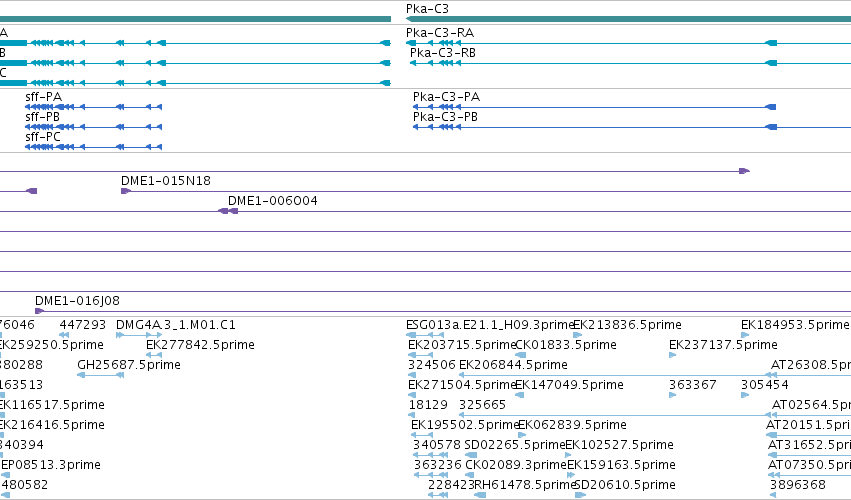This screenshot has width=851, height=500.
Task: Select EST CK02089.3prime
Action: 516,465
